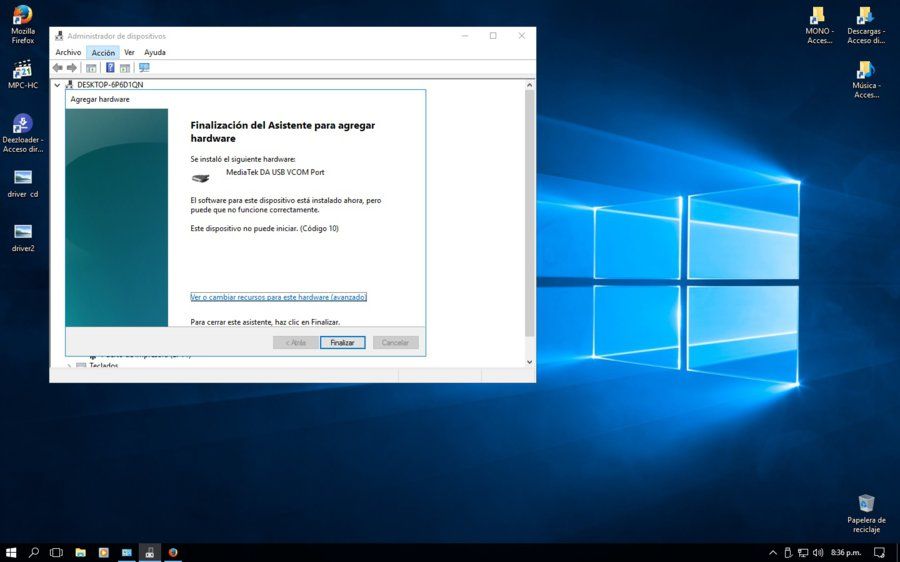Open the Ayuda menu
Viewport: 900px width, 562px height.
155,52
